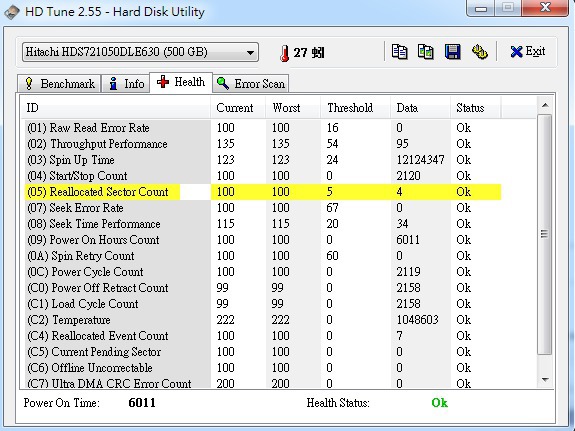Screen dimensions: 575x431
Task: Select the (03) Spin Up Time row
Action: (x=263, y=160)
